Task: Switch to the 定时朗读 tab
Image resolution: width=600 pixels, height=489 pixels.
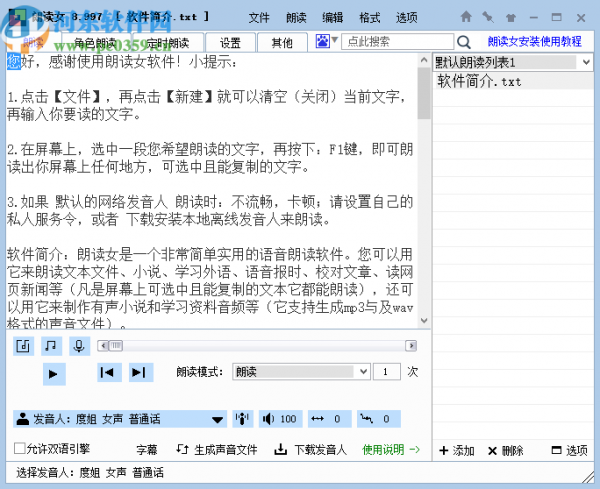Action: point(168,42)
